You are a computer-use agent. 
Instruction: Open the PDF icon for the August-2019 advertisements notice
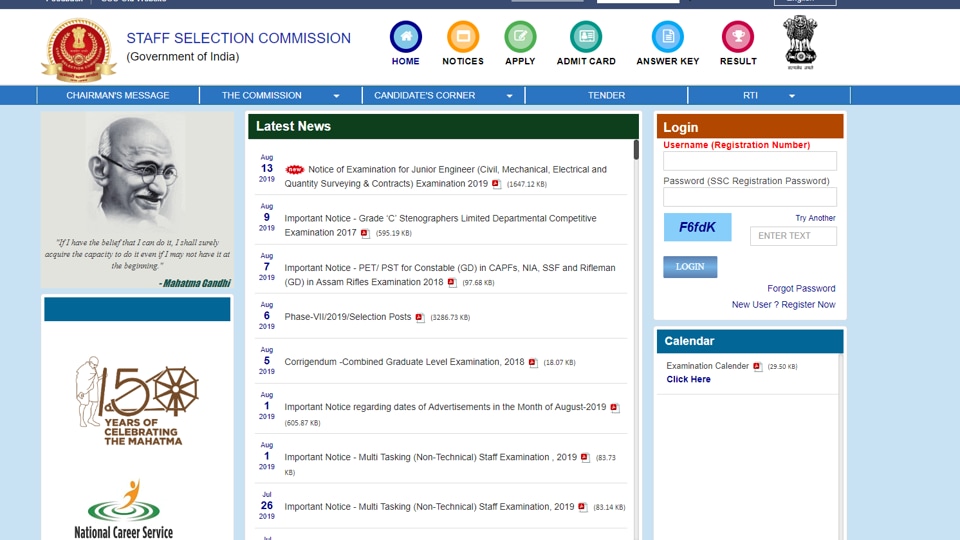point(615,408)
